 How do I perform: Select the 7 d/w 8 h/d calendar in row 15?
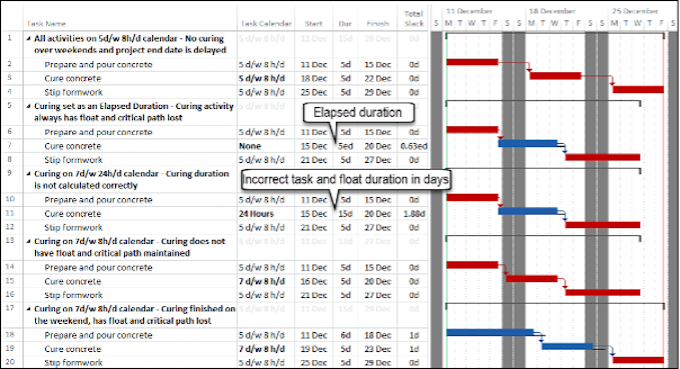coord(262,281)
